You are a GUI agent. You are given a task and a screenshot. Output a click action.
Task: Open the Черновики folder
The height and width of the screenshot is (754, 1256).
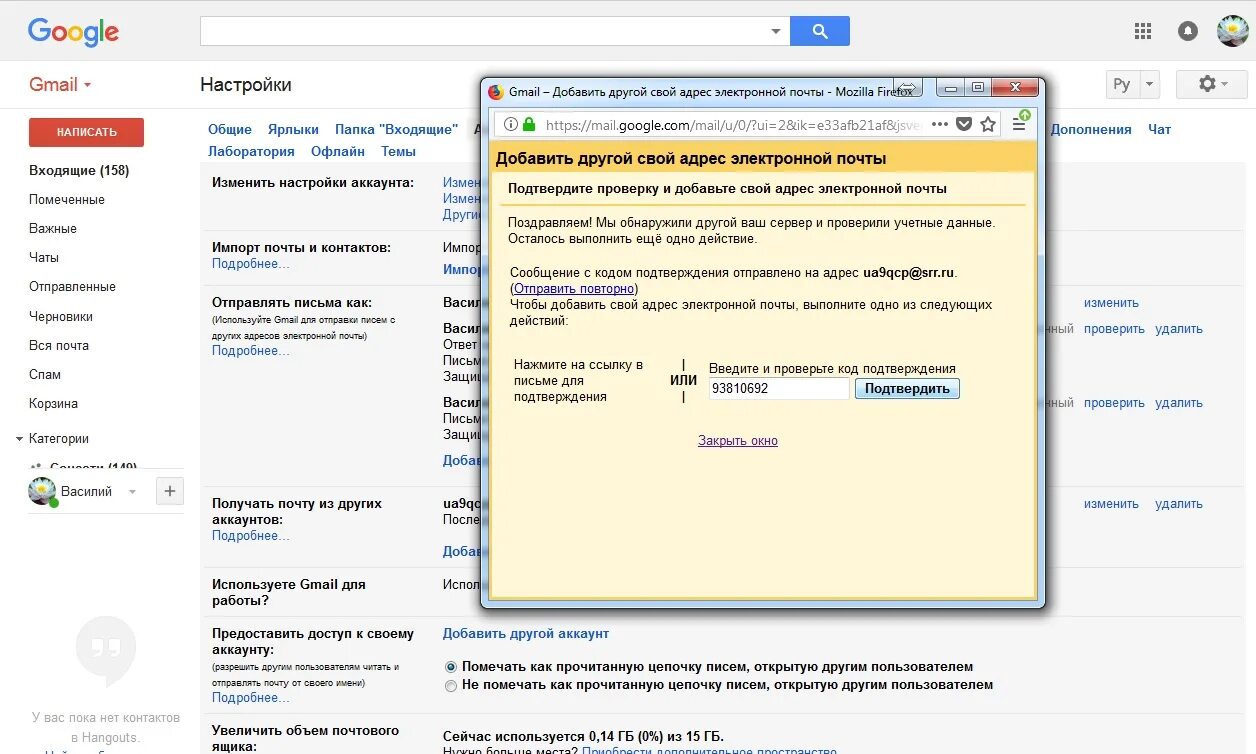61,316
